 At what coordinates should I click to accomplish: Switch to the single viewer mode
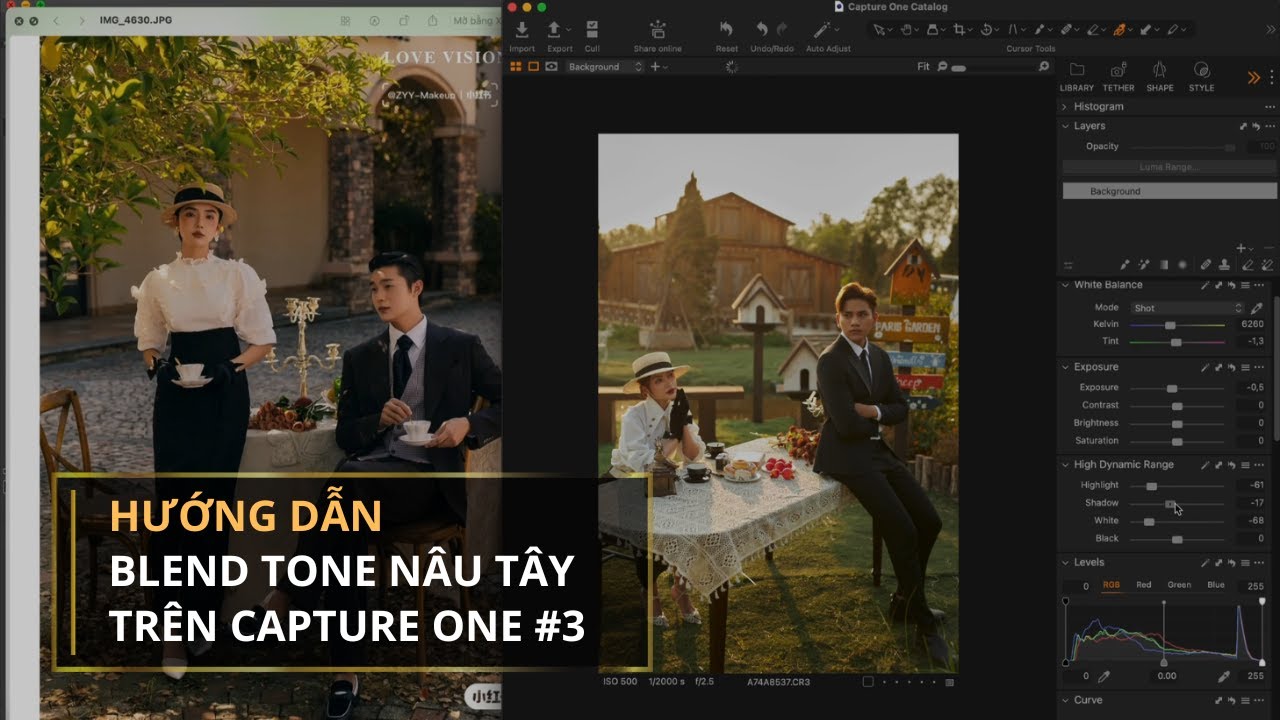(533, 67)
